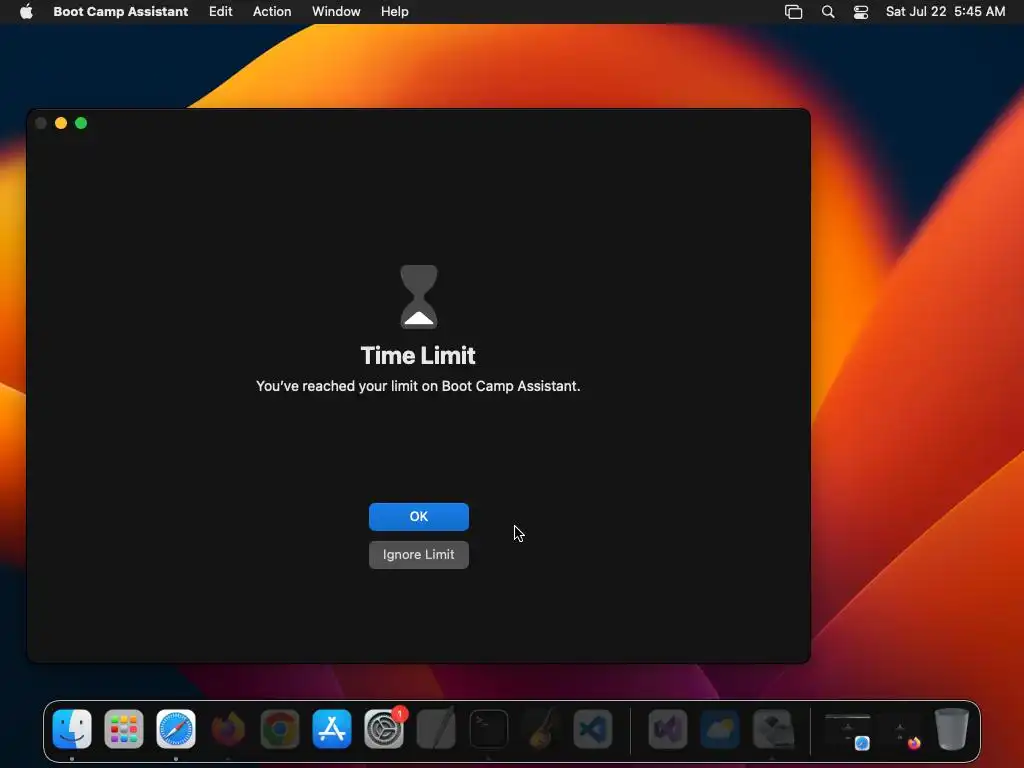Screen dimensions: 1024x768
Task: Minimize the Boot Camp Assistant window
Action: click(61, 123)
